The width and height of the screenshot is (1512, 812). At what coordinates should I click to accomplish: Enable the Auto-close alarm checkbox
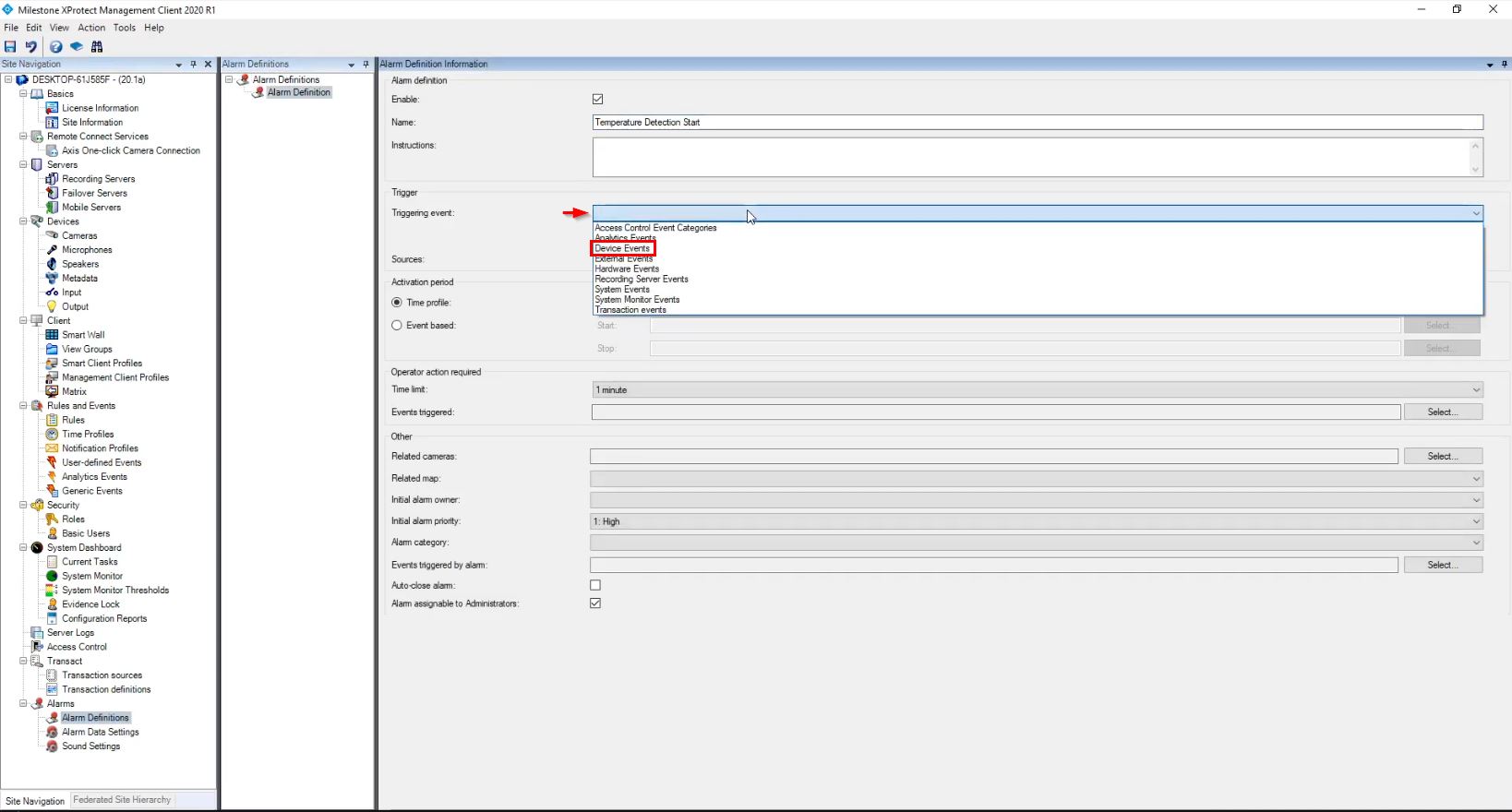(595, 585)
